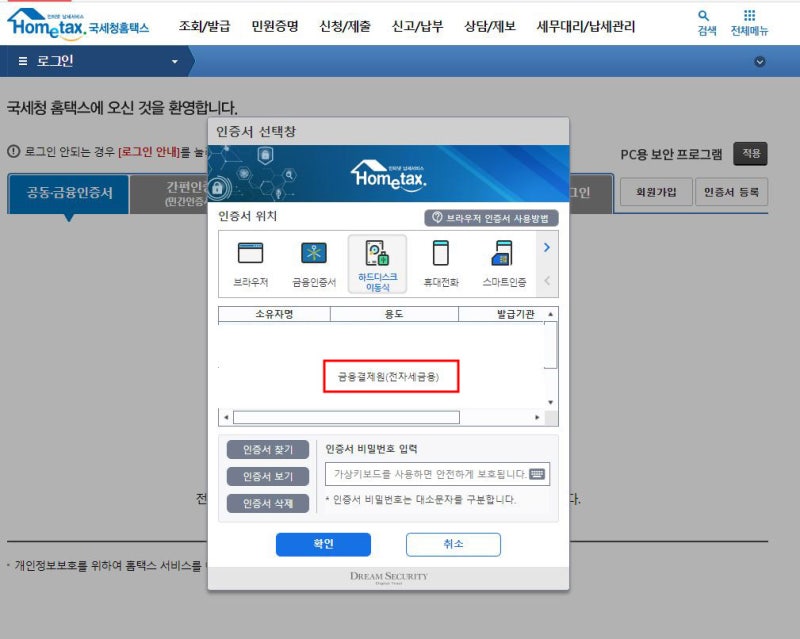800x639 pixels.
Task: Click the 소유자명 column header
Action: coord(274,314)
